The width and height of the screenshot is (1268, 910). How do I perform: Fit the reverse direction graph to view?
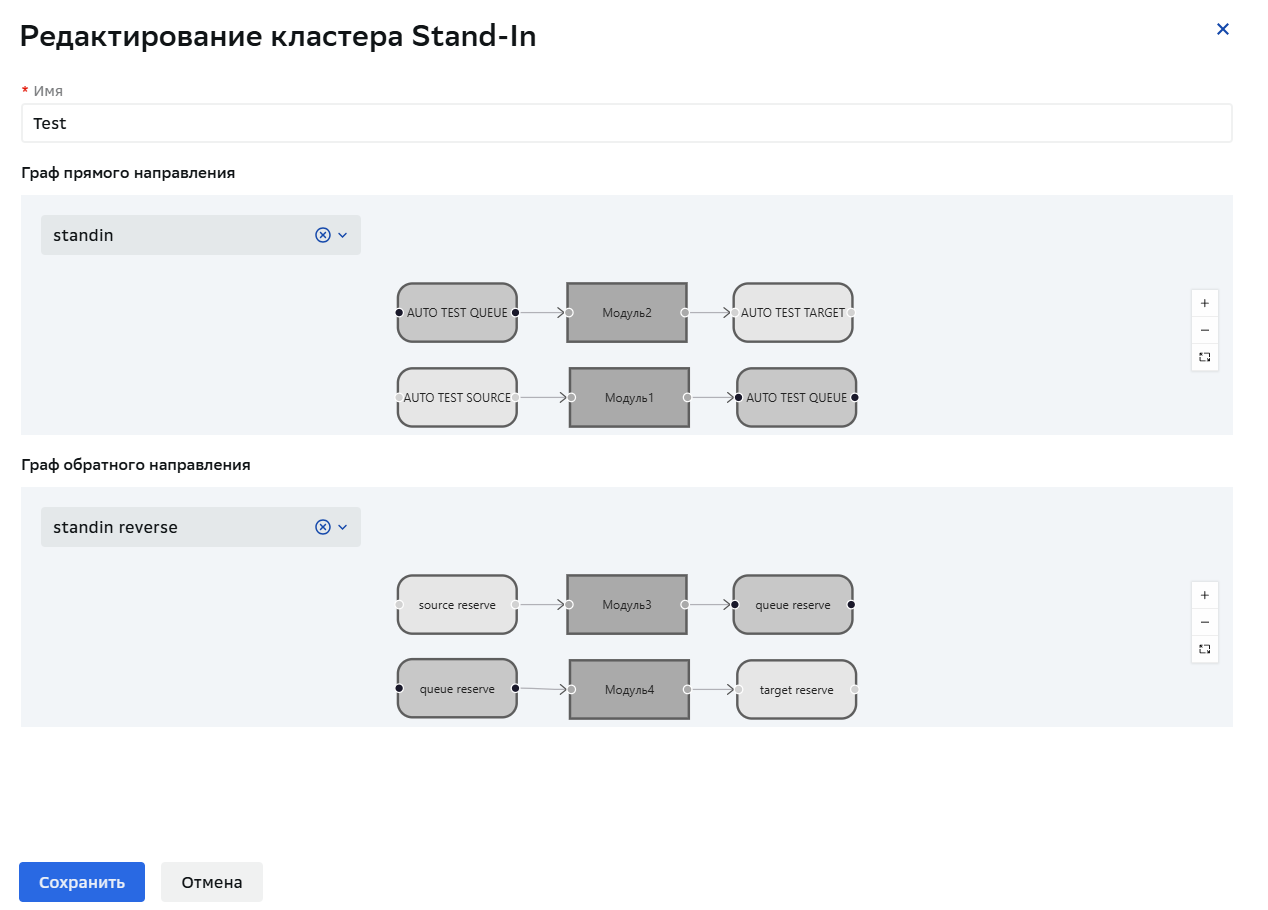1205,649
